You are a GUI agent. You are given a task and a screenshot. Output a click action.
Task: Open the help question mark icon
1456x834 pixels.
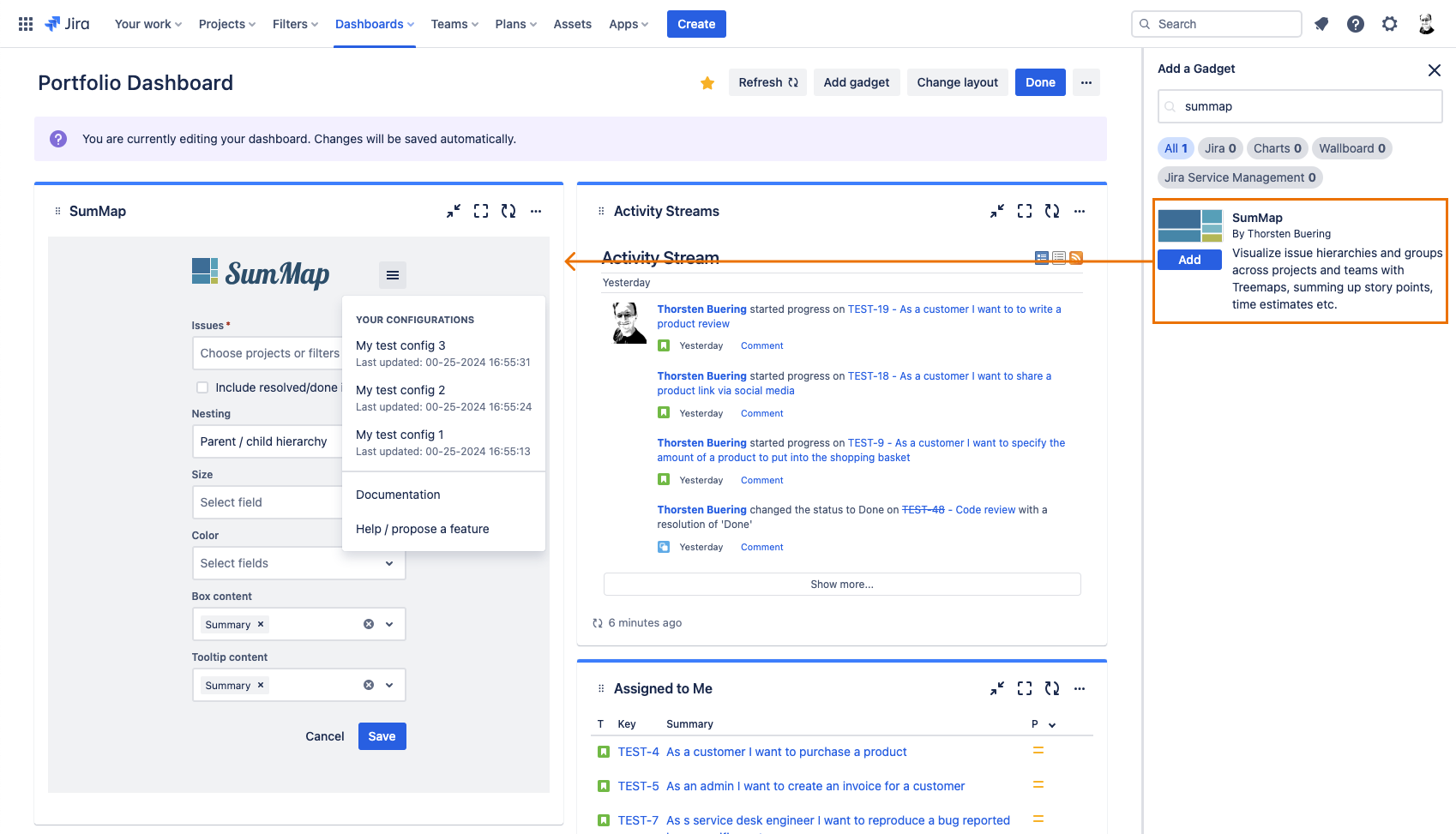[x=1356, y=24]
